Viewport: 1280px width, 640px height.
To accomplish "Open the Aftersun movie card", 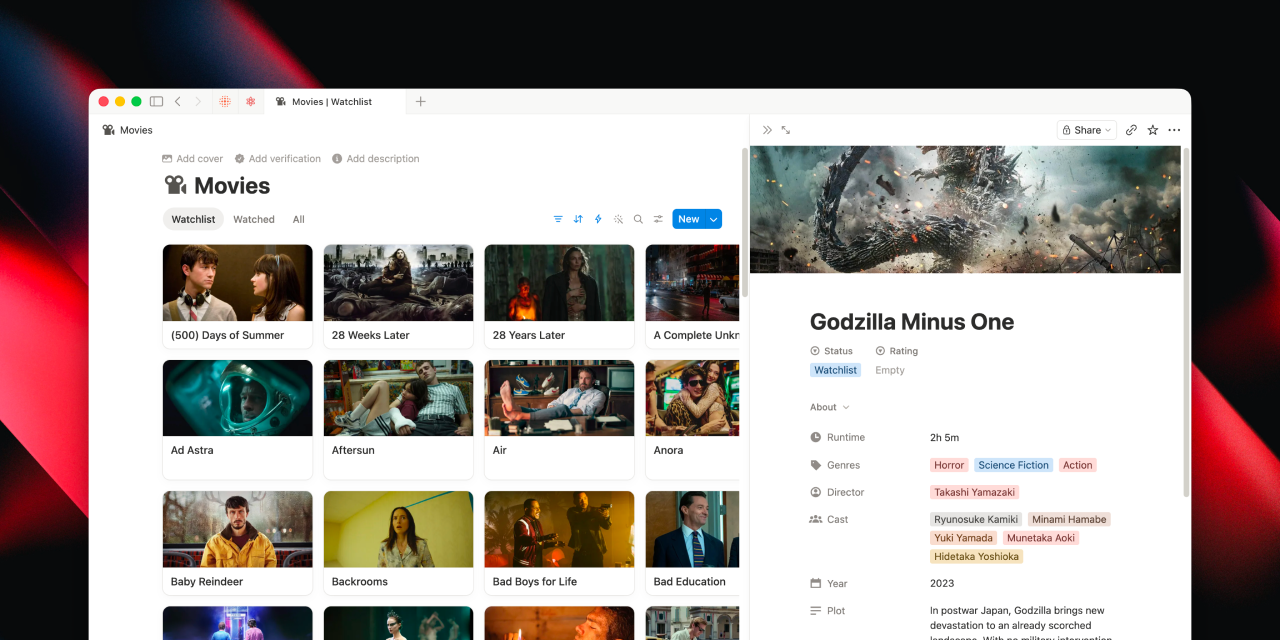I will 398,419.
